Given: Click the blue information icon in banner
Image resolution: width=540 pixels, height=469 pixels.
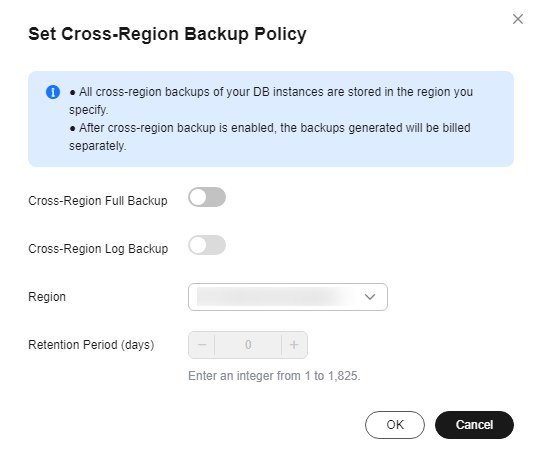Looking at the screenshot, I should 53,92.
